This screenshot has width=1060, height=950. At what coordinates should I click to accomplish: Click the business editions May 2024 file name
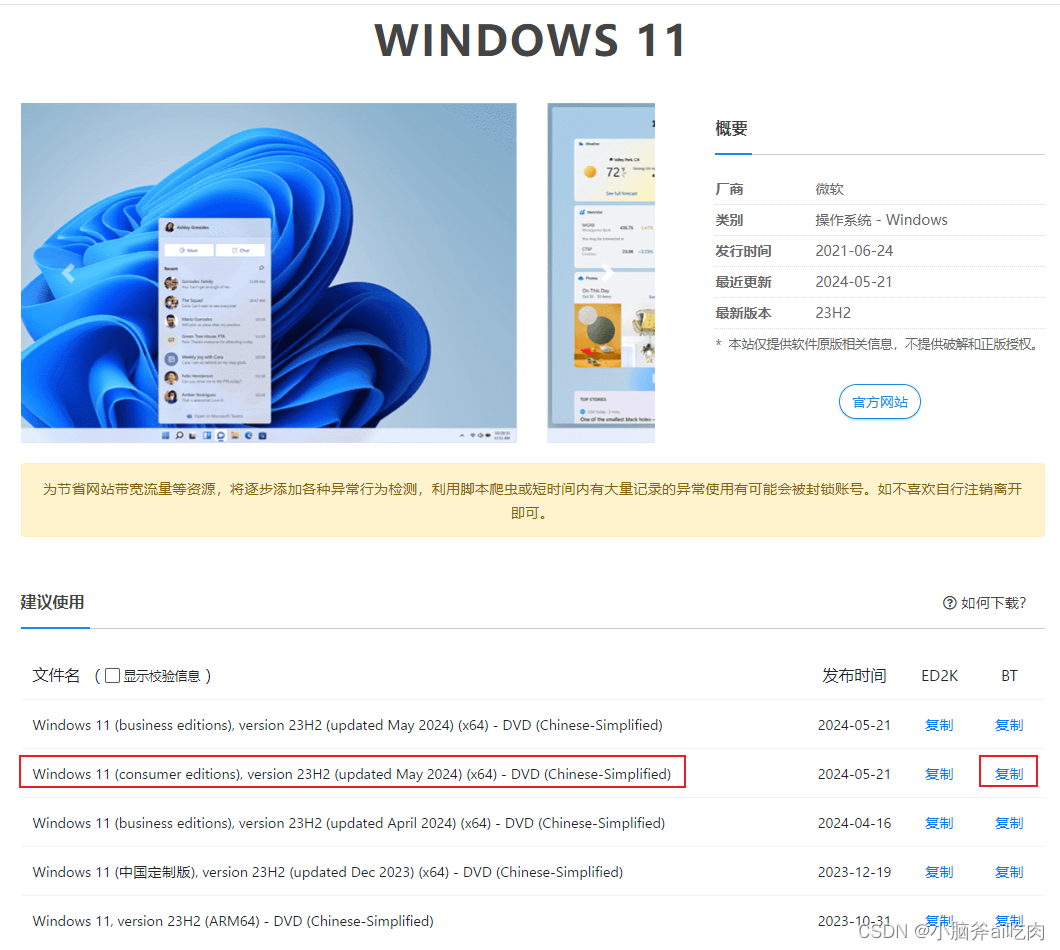coord(347,725)
